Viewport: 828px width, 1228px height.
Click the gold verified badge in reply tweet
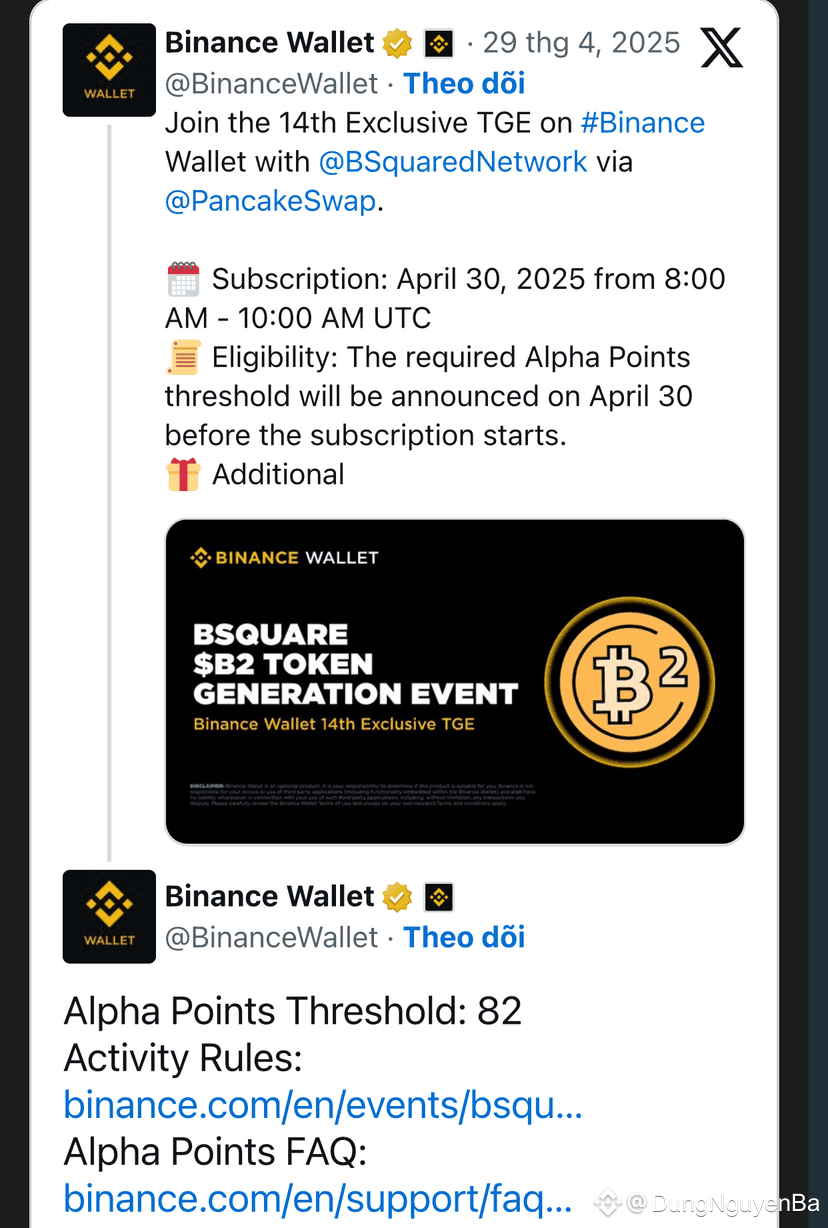click(x=397, y=897)
